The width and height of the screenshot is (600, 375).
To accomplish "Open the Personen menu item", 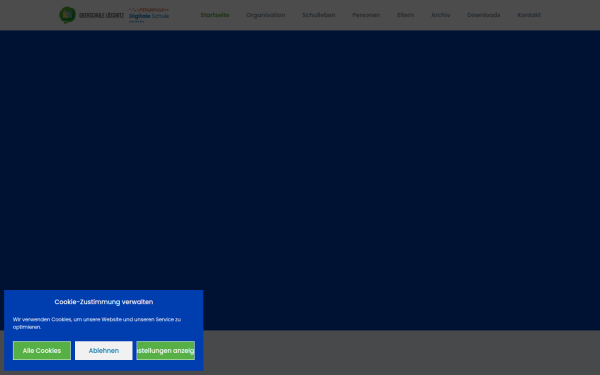I will (x=366, y=15).
